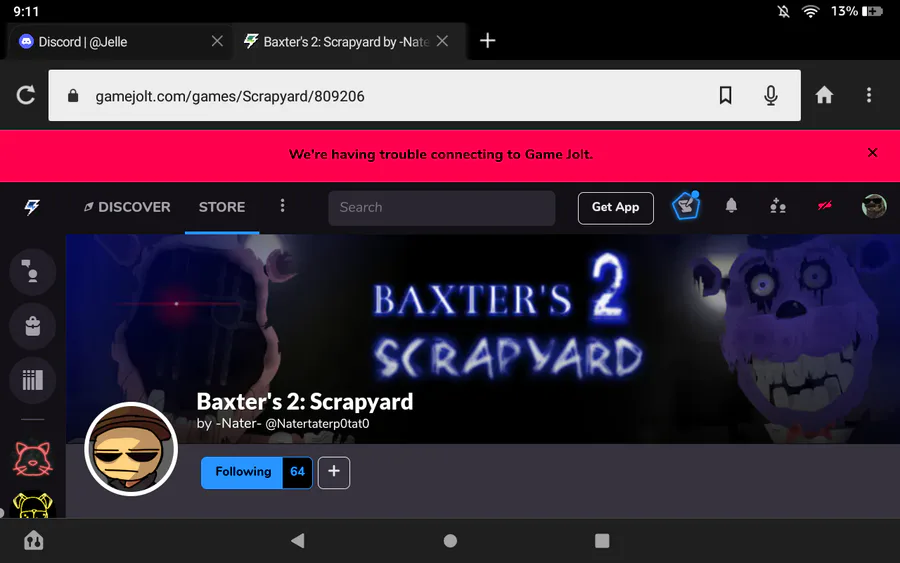This screenshot has height=563, width=900.
Task: Open the notifications bell
Action: coord(731,206)
